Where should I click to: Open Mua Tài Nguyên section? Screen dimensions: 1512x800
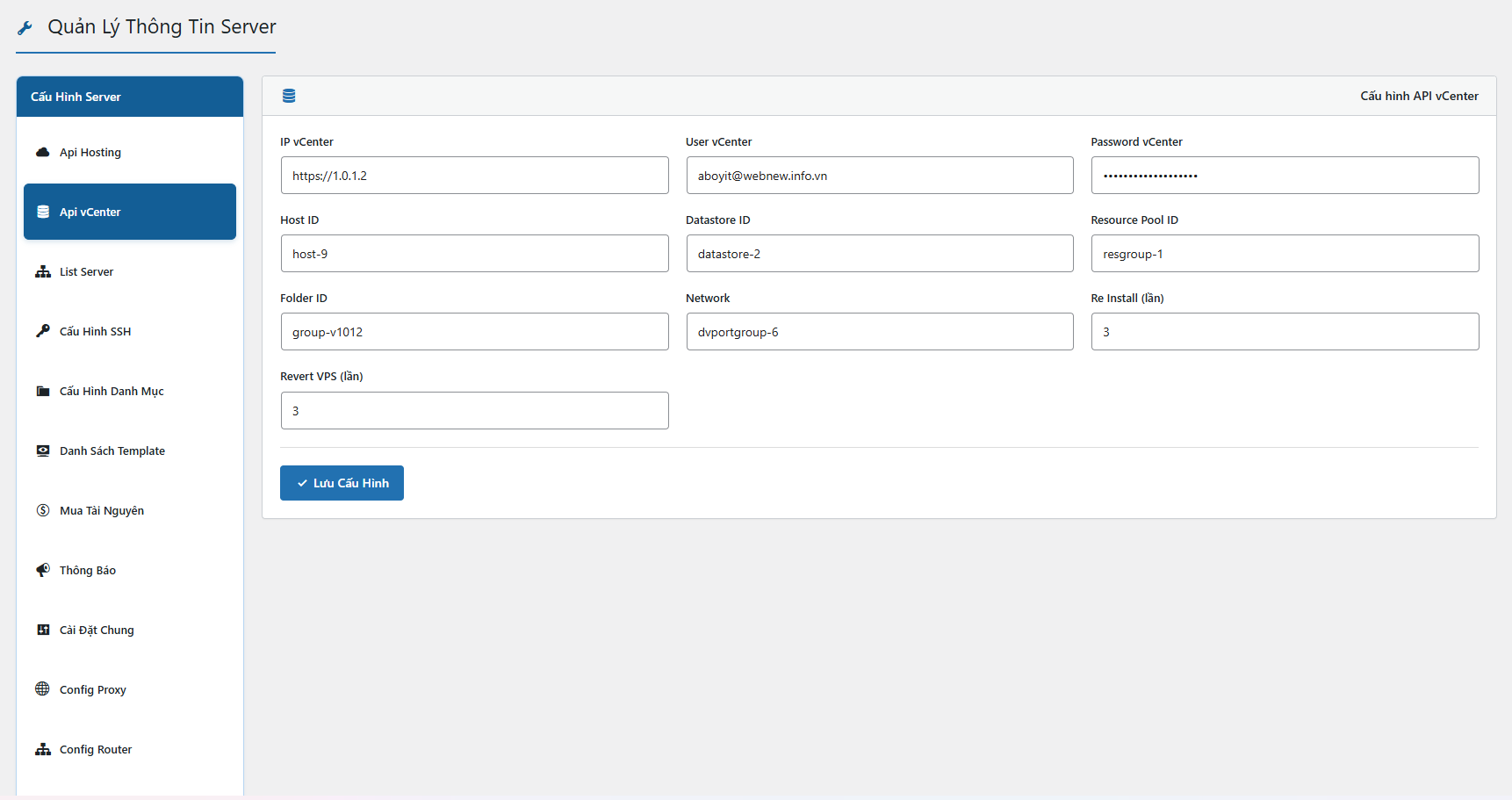[130, 510]
